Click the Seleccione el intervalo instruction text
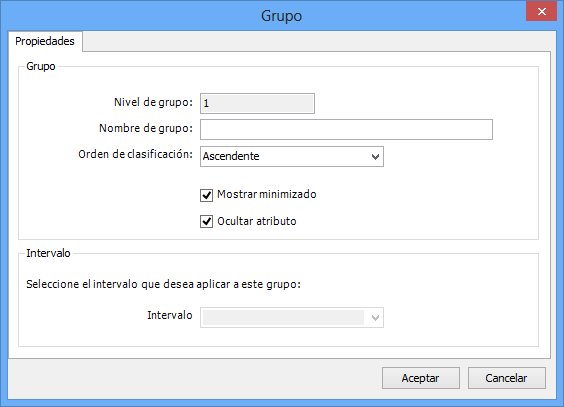The image size is (564, 407). point(163,284)
